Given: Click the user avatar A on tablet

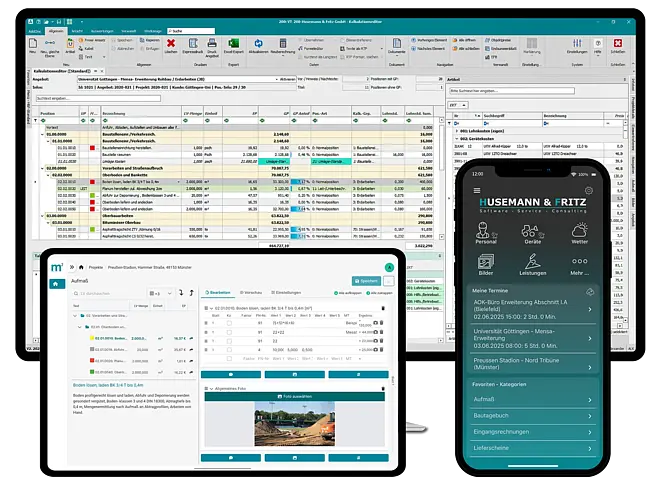Looking at the screenshot, I should (389, 267).
